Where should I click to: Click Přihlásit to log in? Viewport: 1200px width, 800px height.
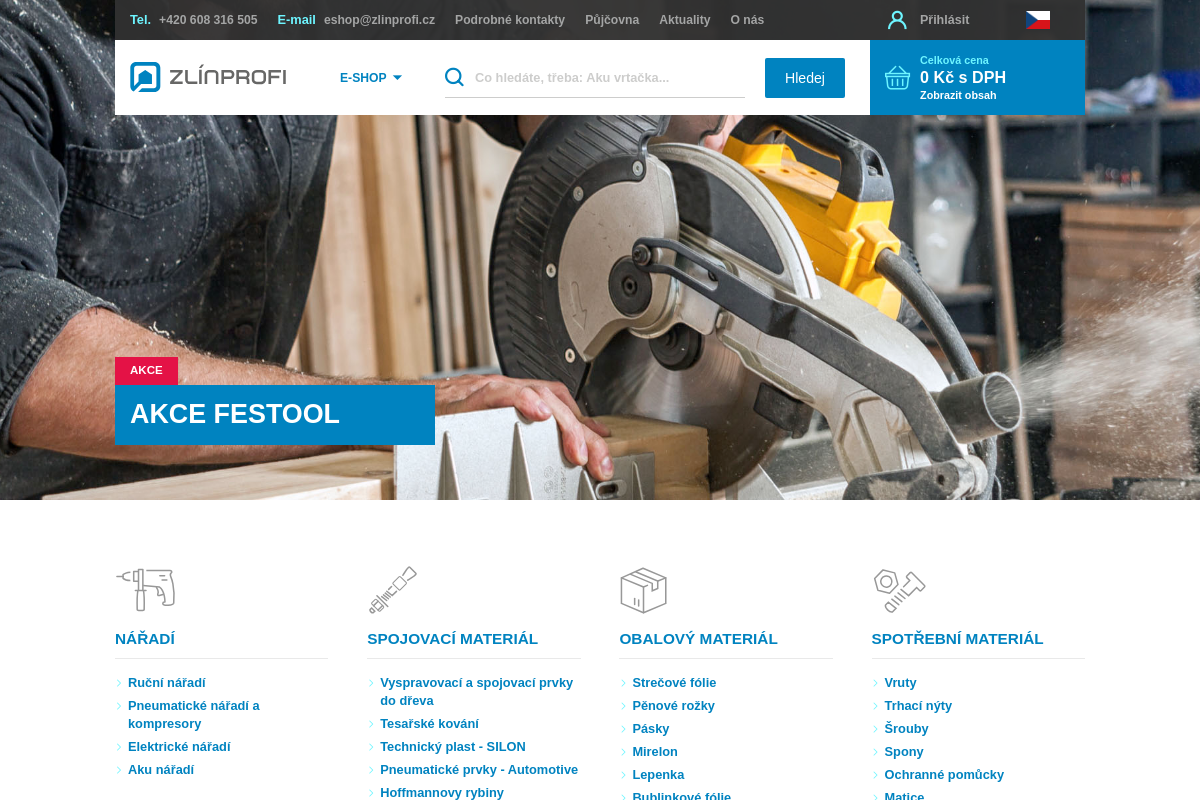[x=944, y=20]
